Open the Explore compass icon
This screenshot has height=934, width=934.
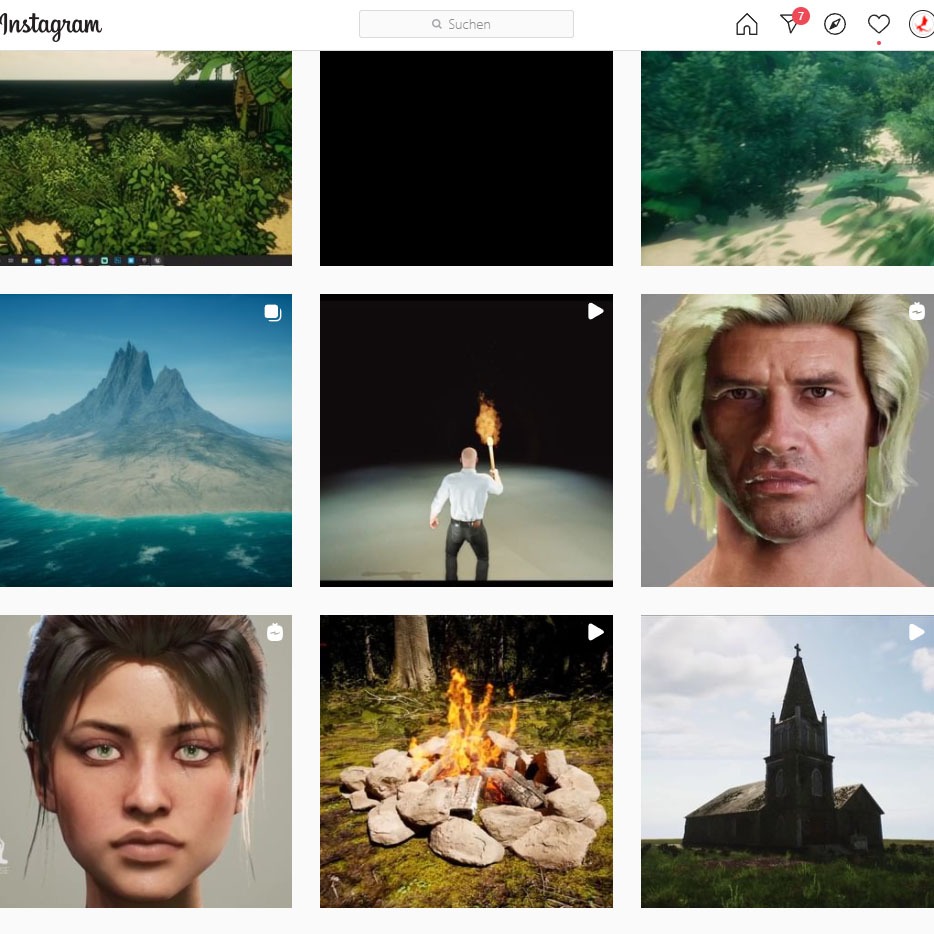pyautogui.click(x=835, y=25)
